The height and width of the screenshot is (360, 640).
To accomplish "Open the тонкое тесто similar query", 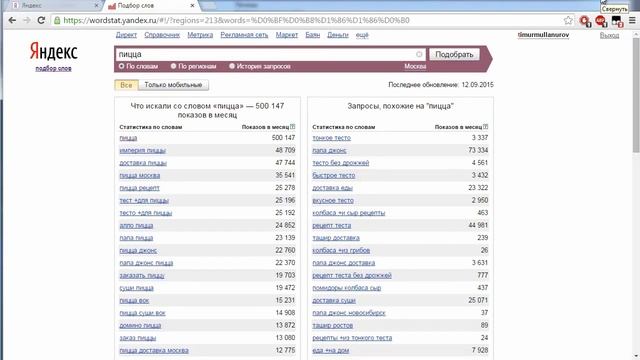I will tap(331, 138).
